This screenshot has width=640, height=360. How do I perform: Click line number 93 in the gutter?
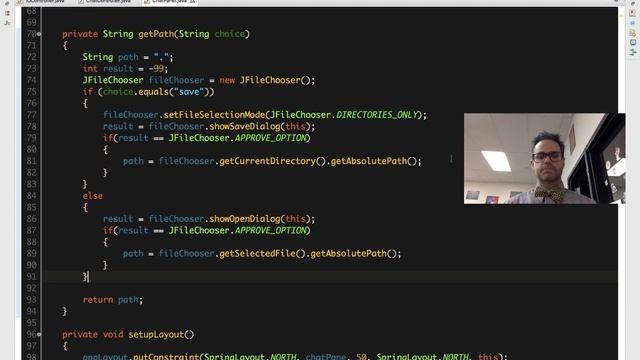[x=31, y=300]
